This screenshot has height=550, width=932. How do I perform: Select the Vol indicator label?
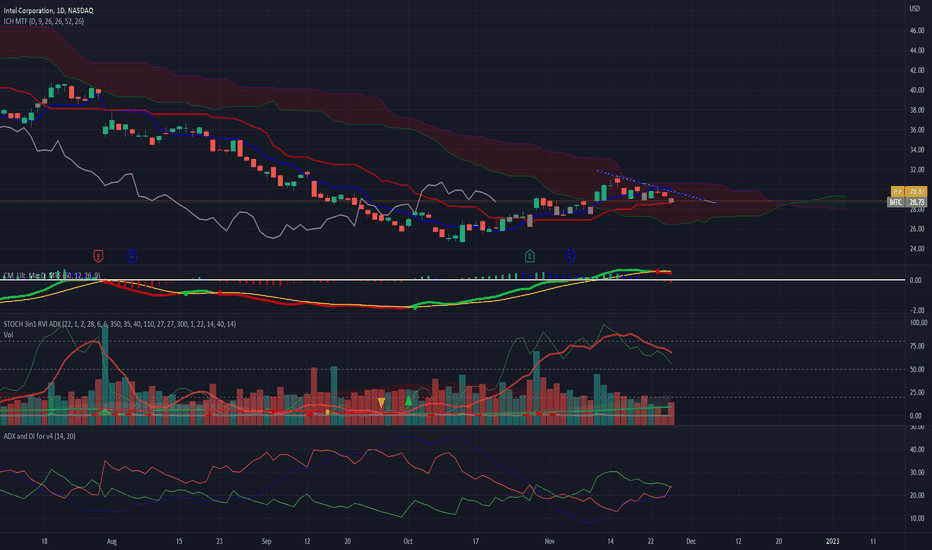coord(8,335)
